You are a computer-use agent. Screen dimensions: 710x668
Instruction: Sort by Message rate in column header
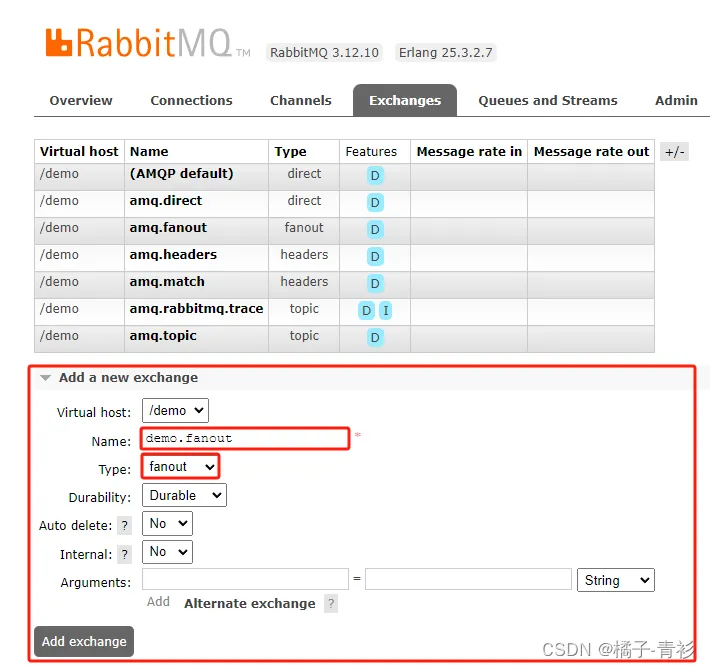tap(469, 152)
